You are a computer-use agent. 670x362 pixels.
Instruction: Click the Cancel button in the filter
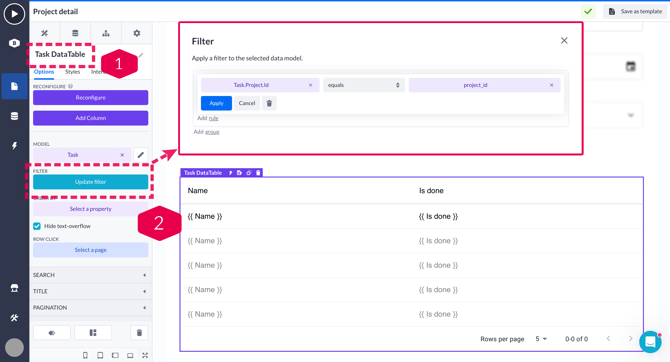[247, 103]
